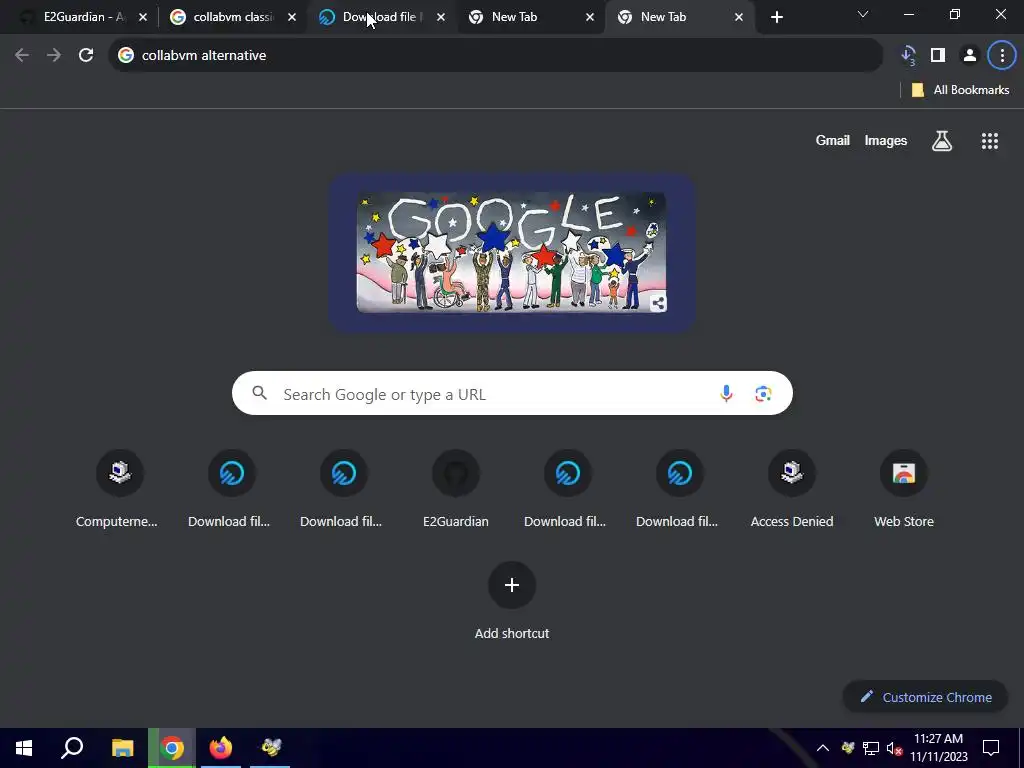The width and height of the screenshot is (1024, 768).
Task: Switch to the E2Guardian tab
Action: [x=84, y=17]
